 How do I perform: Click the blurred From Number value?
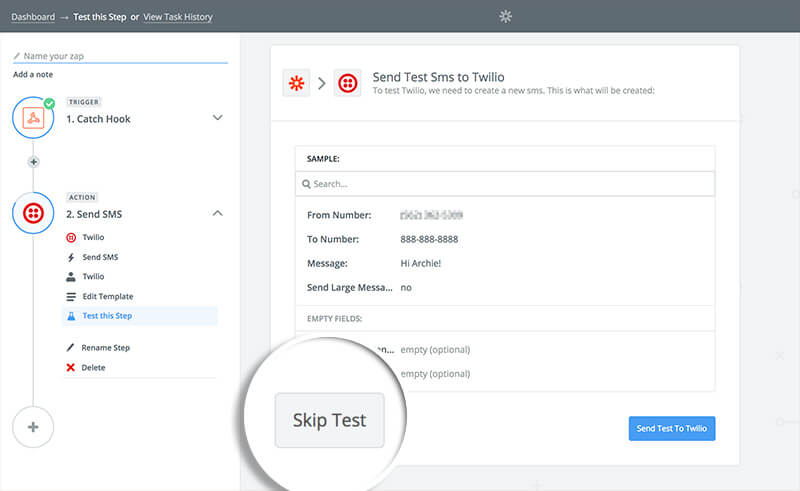(431, 215)
